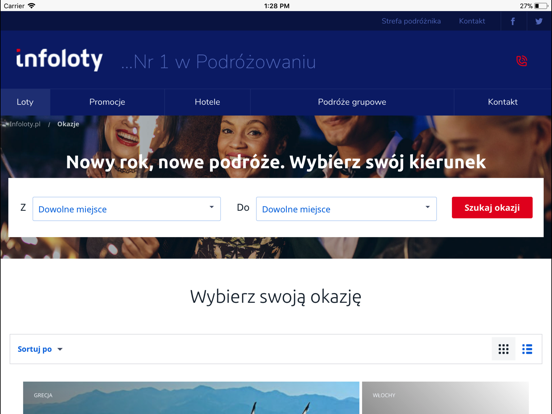Open the Grecja offer thumbnail
Screen dimensions: 552x414
click(x=191, y=398)
